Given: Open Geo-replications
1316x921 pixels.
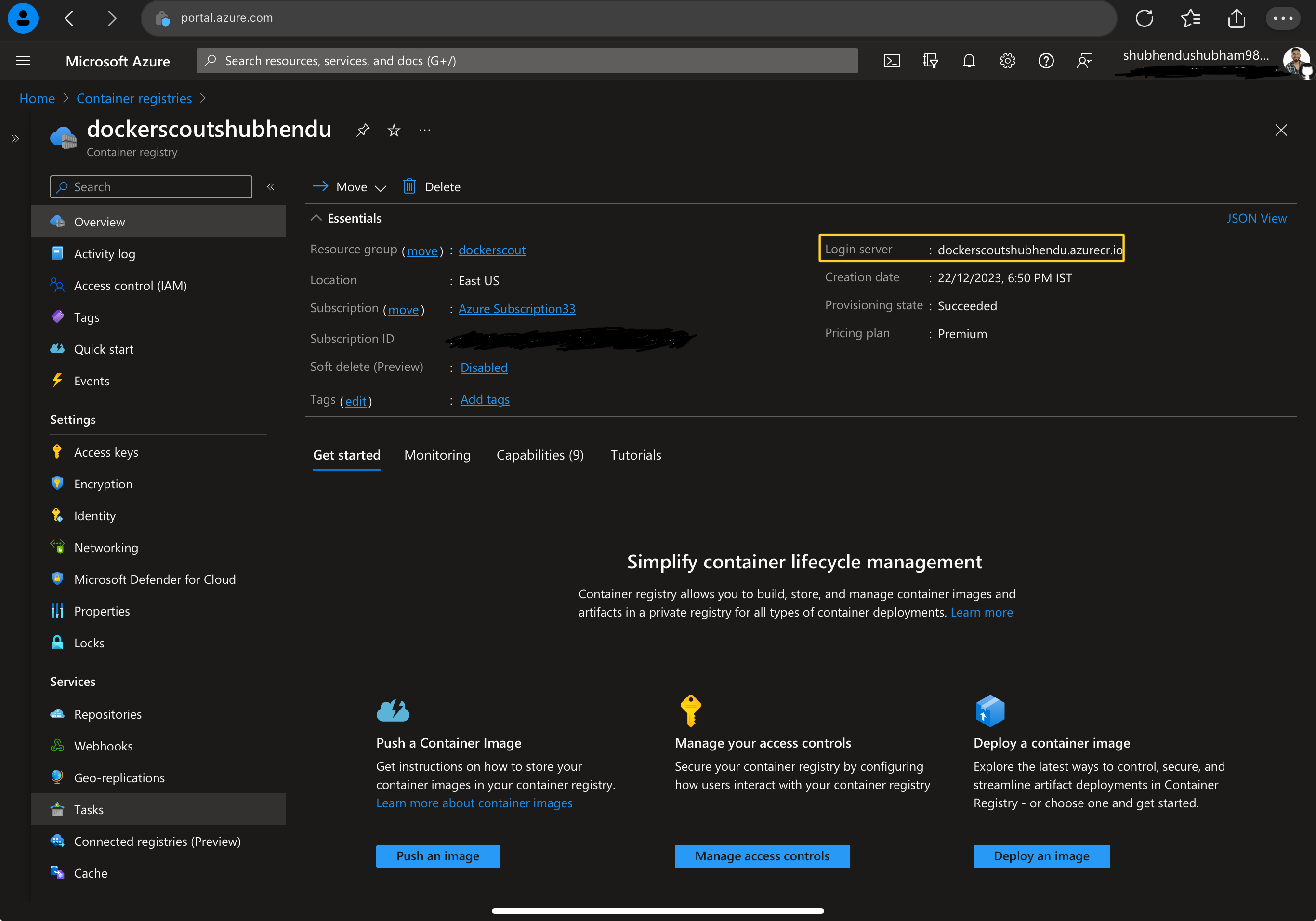Looking at the screenshot, I should click(158, 778).
